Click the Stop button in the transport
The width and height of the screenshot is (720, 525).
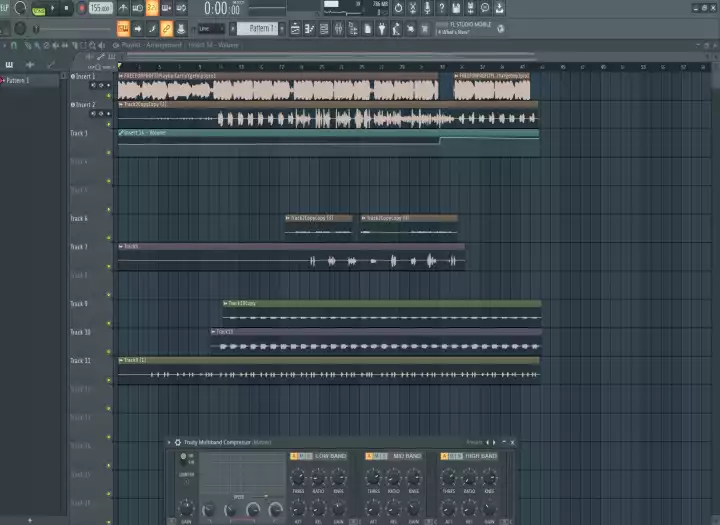coord(67,8)
